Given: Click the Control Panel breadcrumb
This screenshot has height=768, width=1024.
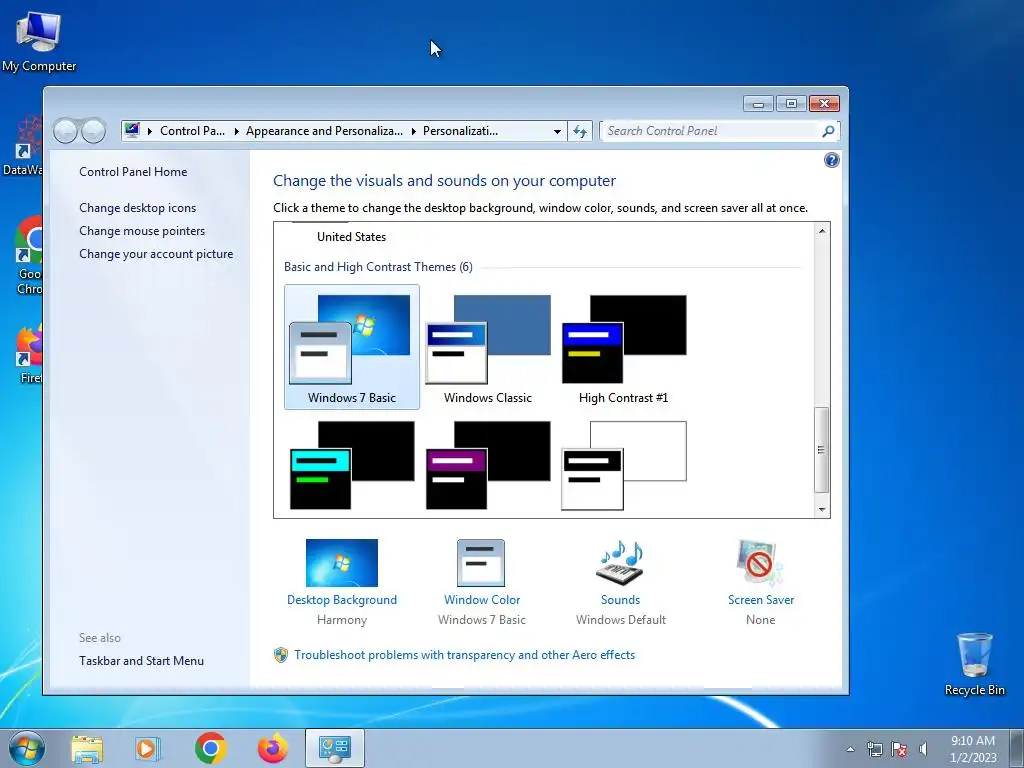Looking at the screenshot, I should 192,131.
